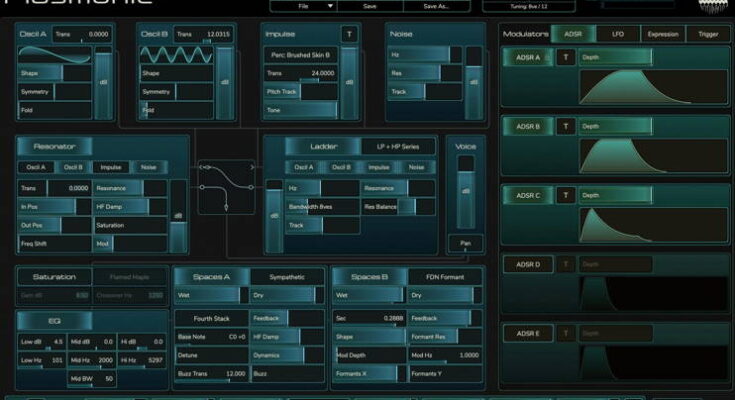Screen dimensions: 735x400
Task: Click the Save As... button
Action: (437, 6)
